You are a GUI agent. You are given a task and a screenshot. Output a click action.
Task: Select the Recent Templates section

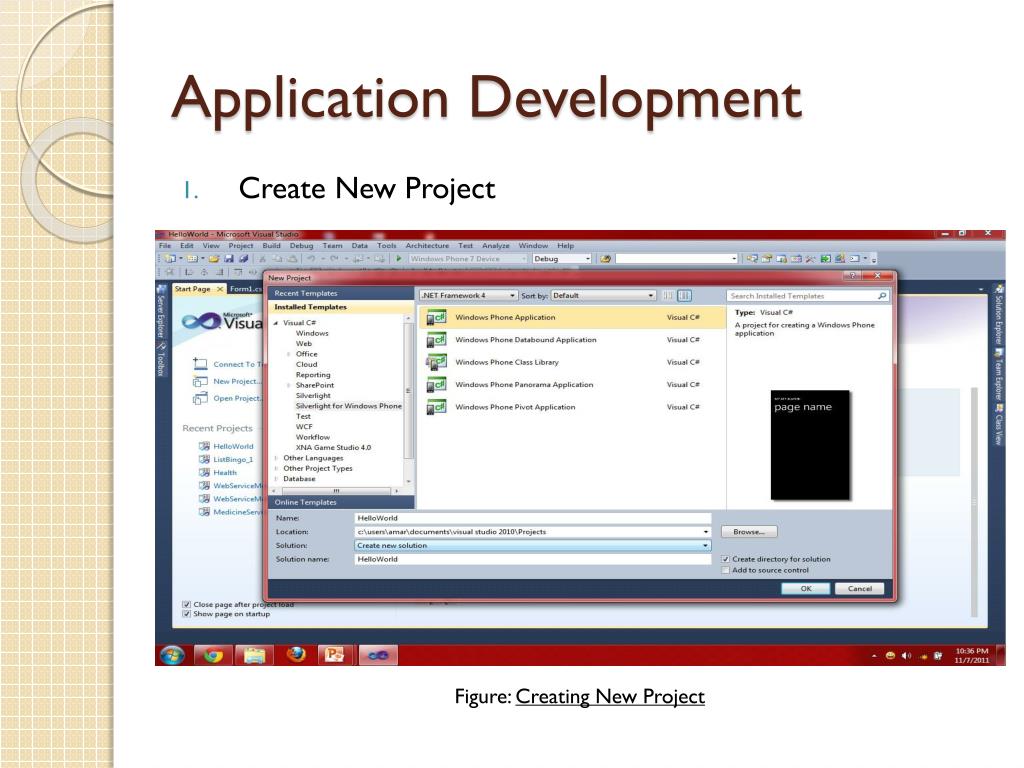[342, 293]
